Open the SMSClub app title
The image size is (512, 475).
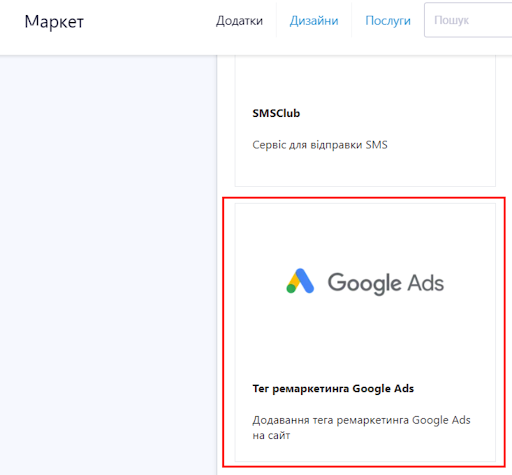[x=276, y=113]
